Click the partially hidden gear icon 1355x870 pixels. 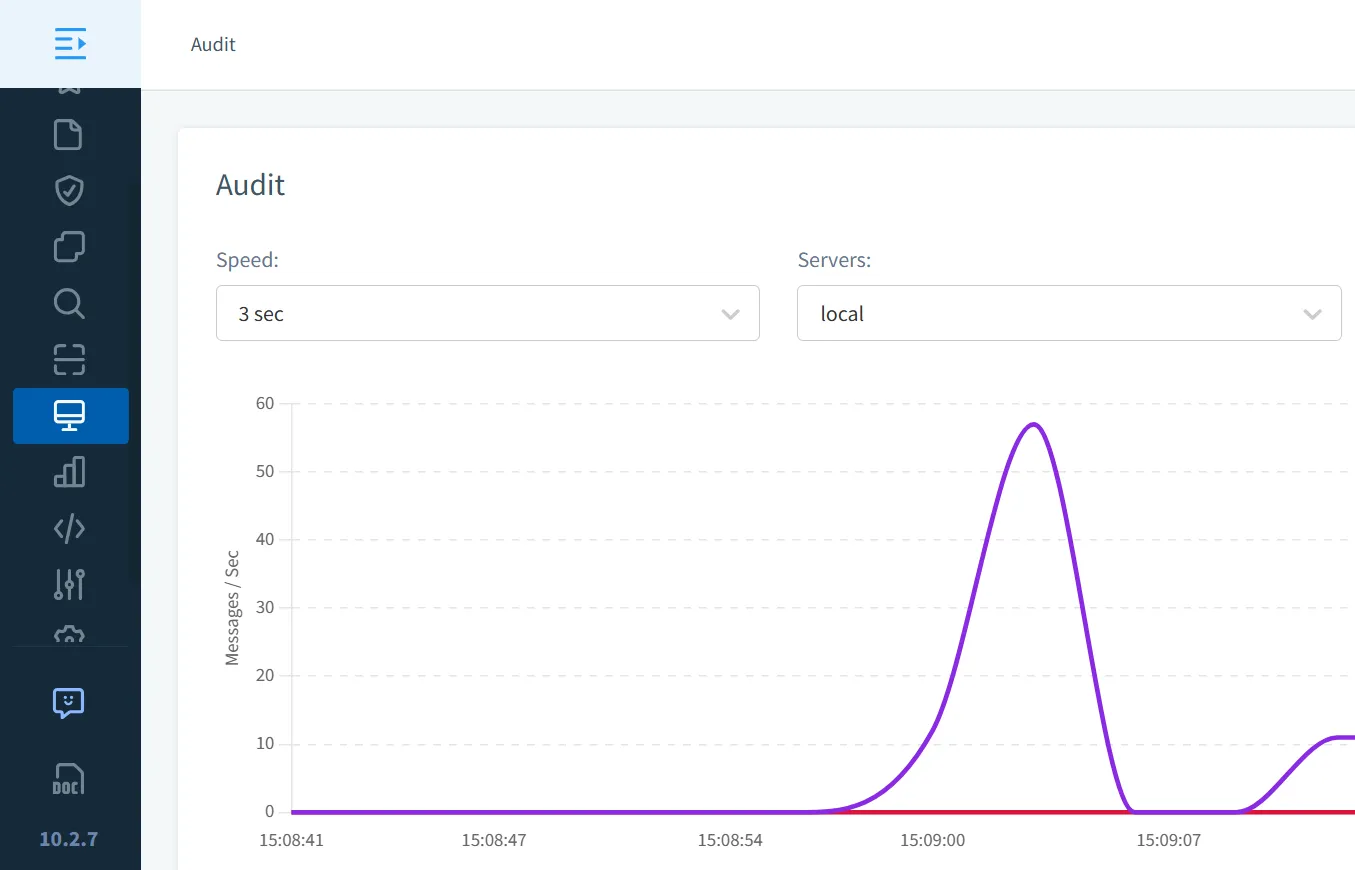(69, 635)
